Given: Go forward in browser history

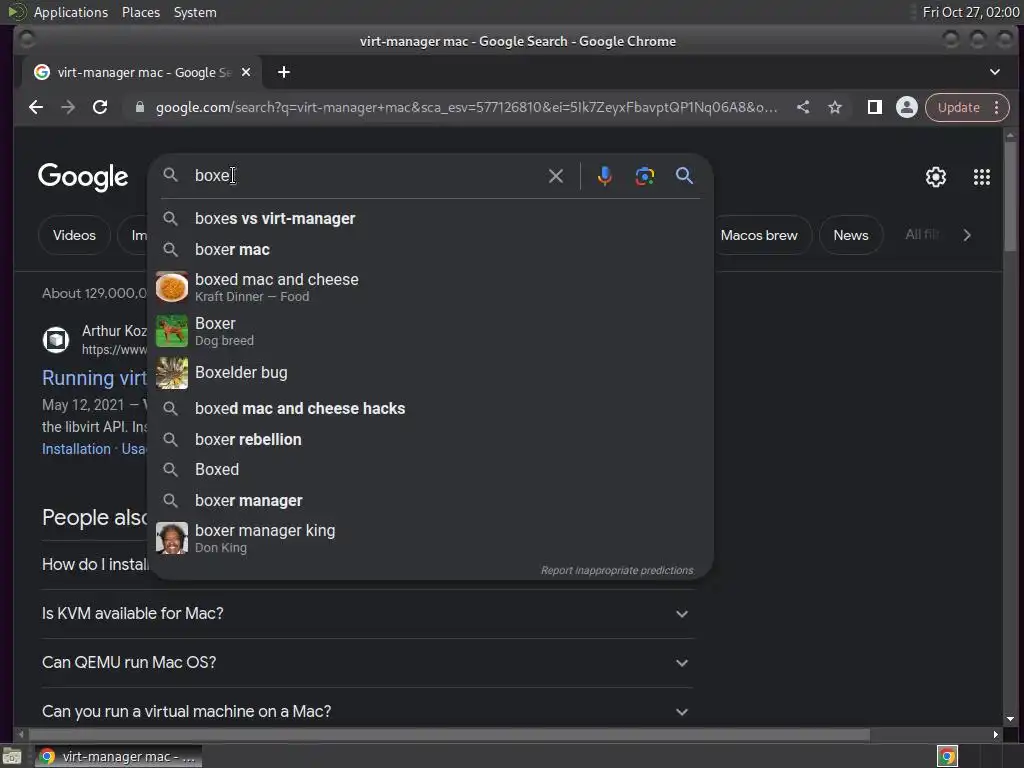Looking at the screenshot, I should point(68,107).
